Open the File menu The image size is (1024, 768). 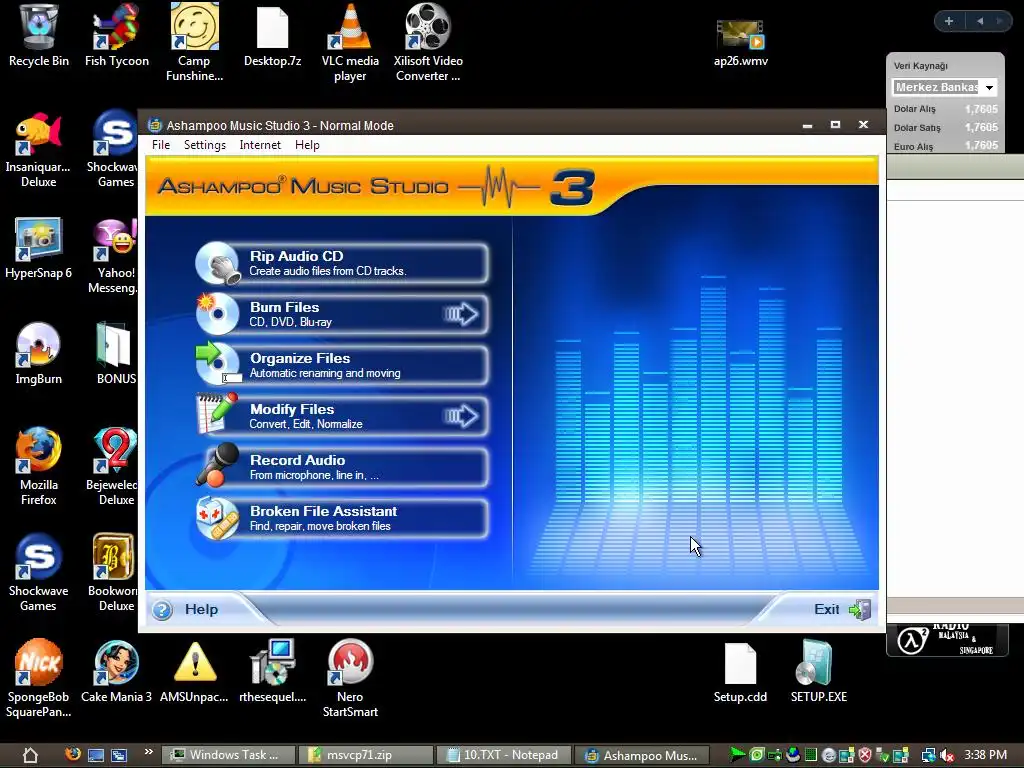pos(161,145)
